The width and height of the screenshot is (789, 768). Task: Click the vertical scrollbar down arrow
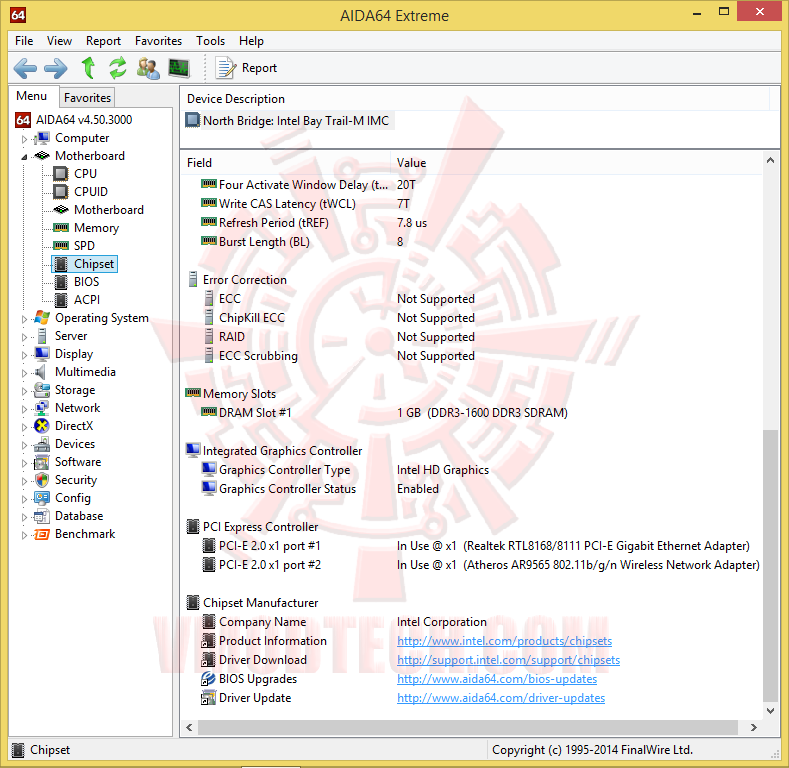point(770,711)
